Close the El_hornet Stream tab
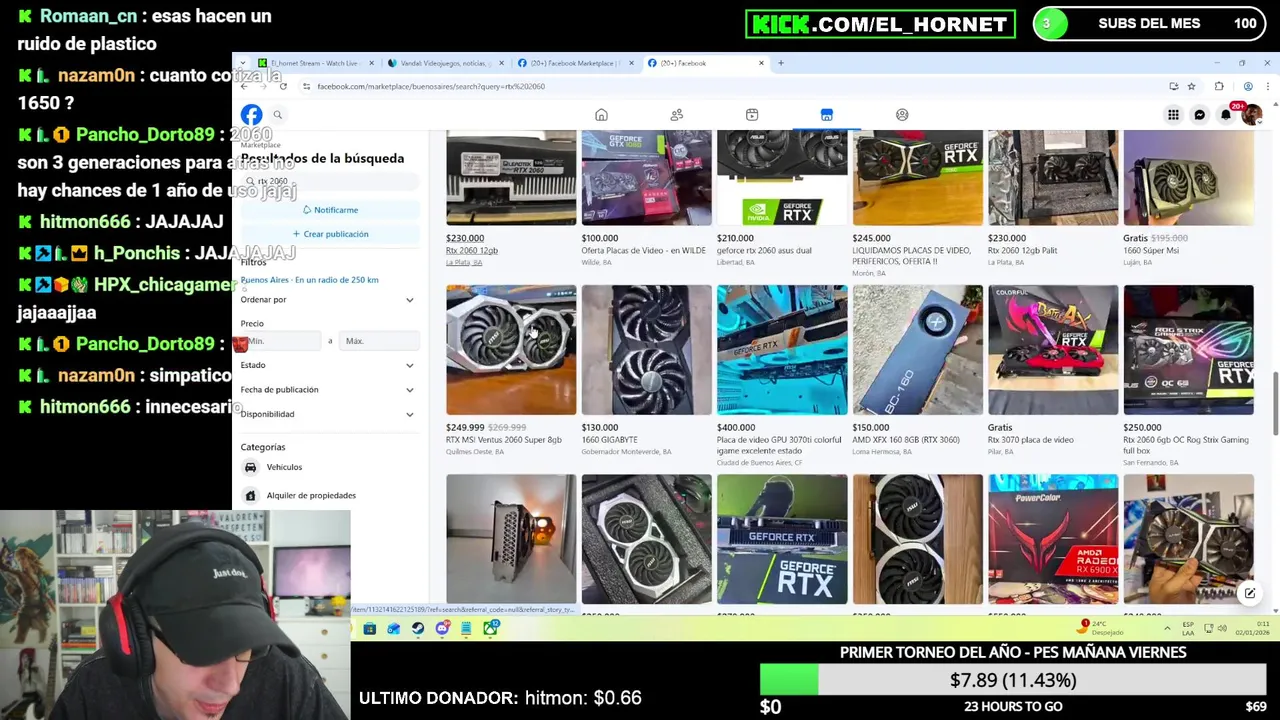1280x720 pixels. tap(371, 63)
